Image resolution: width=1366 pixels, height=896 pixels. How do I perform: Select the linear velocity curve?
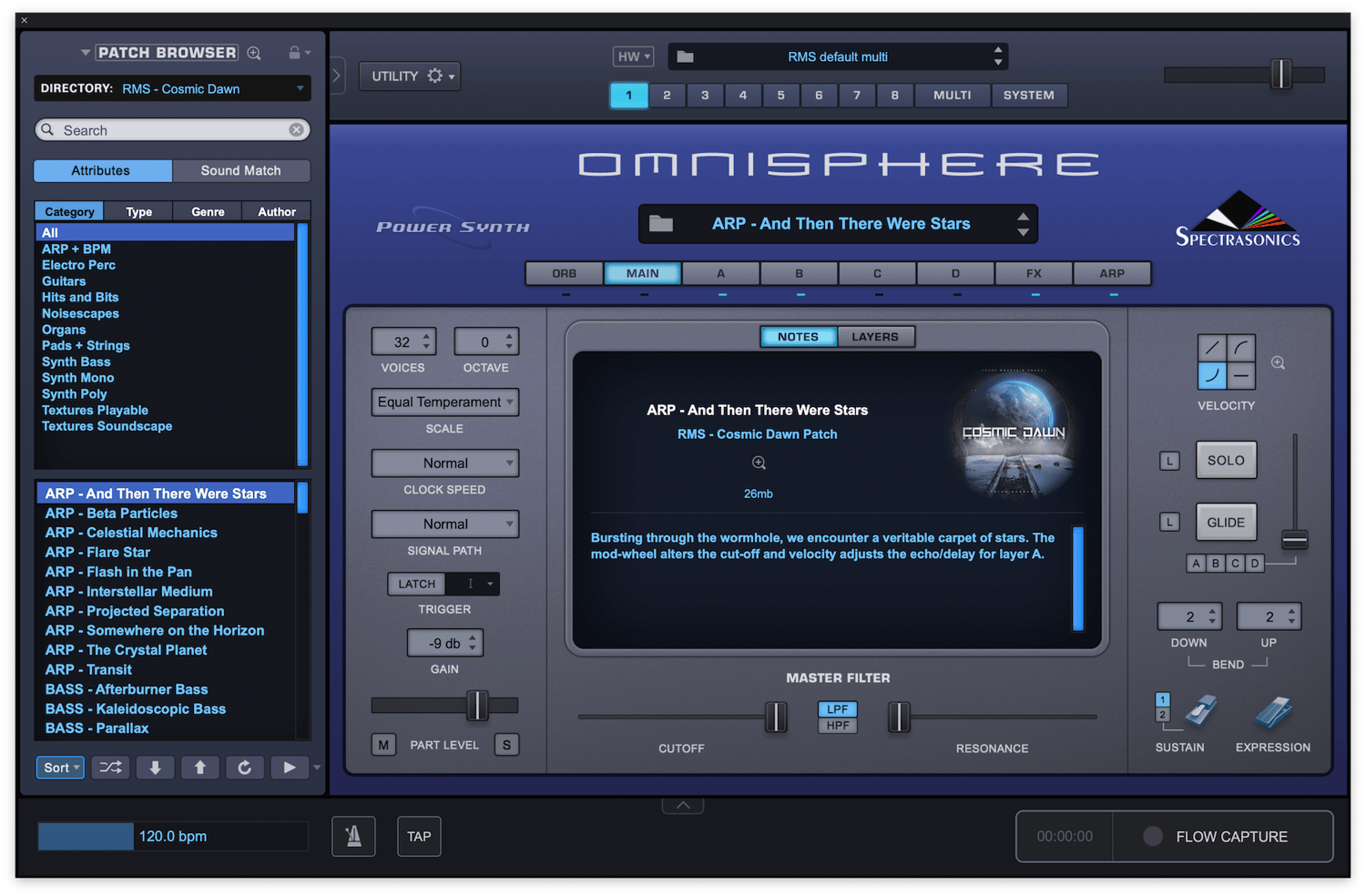[x=1212, y=348]
